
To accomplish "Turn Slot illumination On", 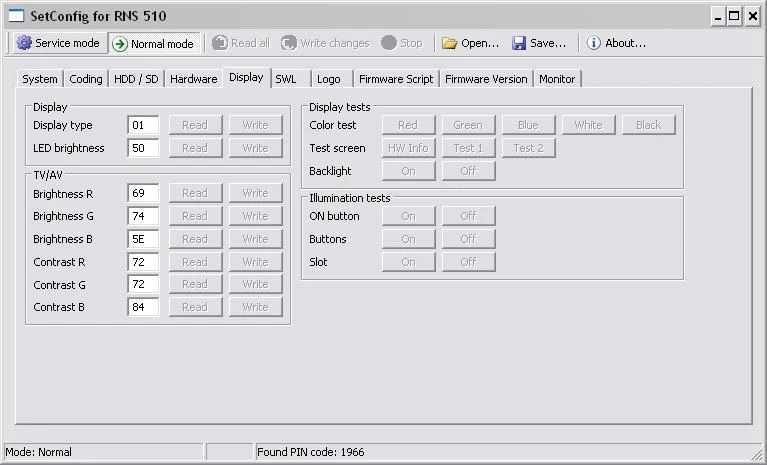I will pyautogui.click(x=408, y=262).
